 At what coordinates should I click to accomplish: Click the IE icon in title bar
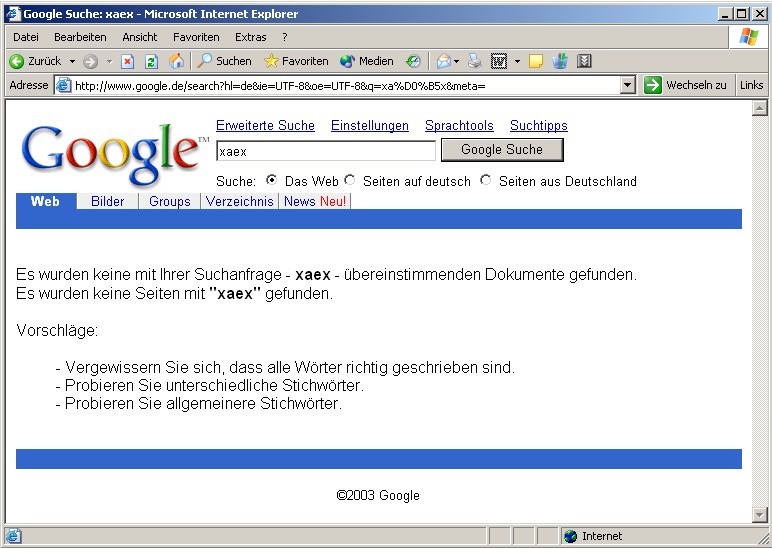click(x=13, y=14)
